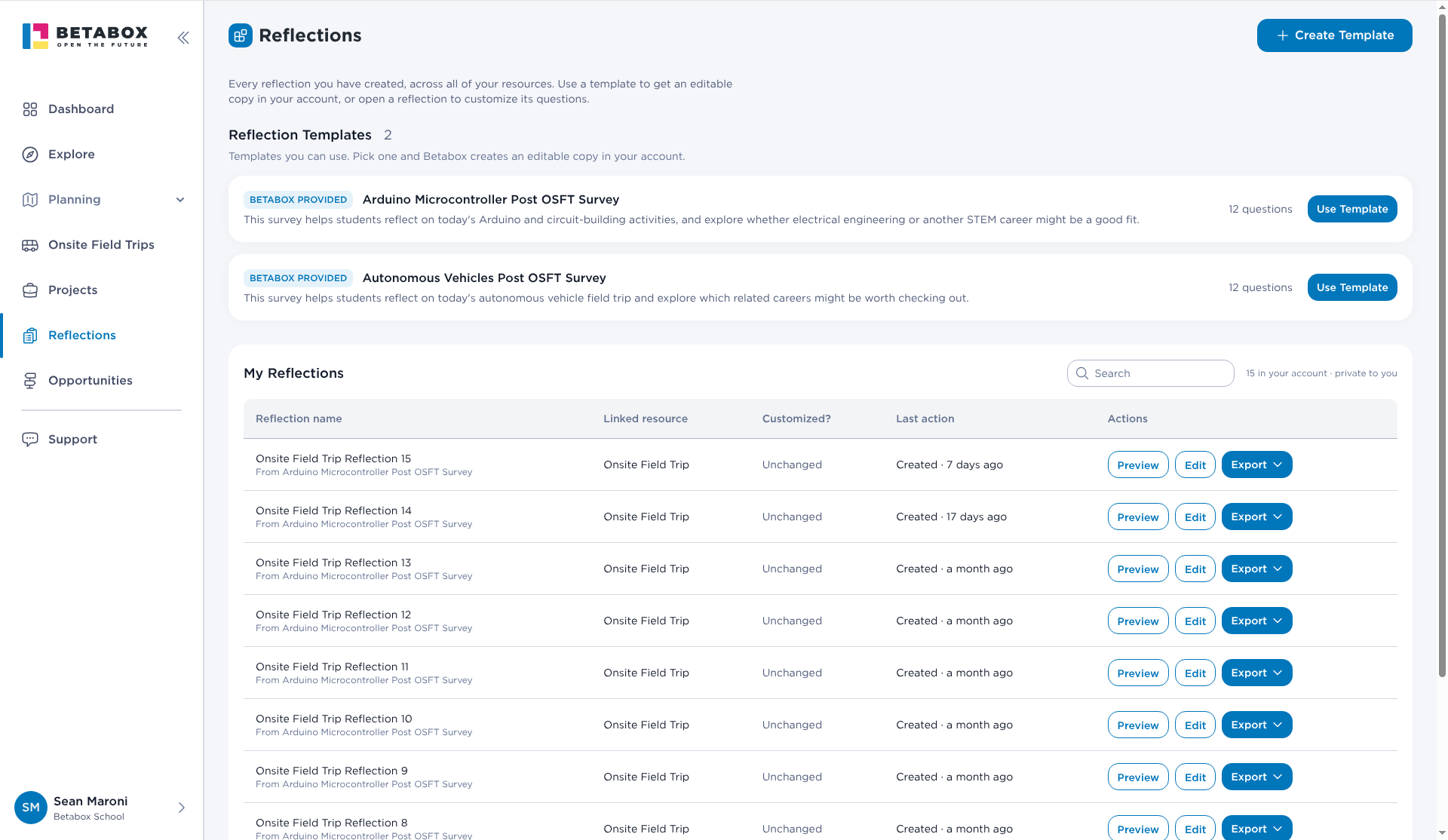Open Export dropdown for Reflection 10

(1256, 725)
